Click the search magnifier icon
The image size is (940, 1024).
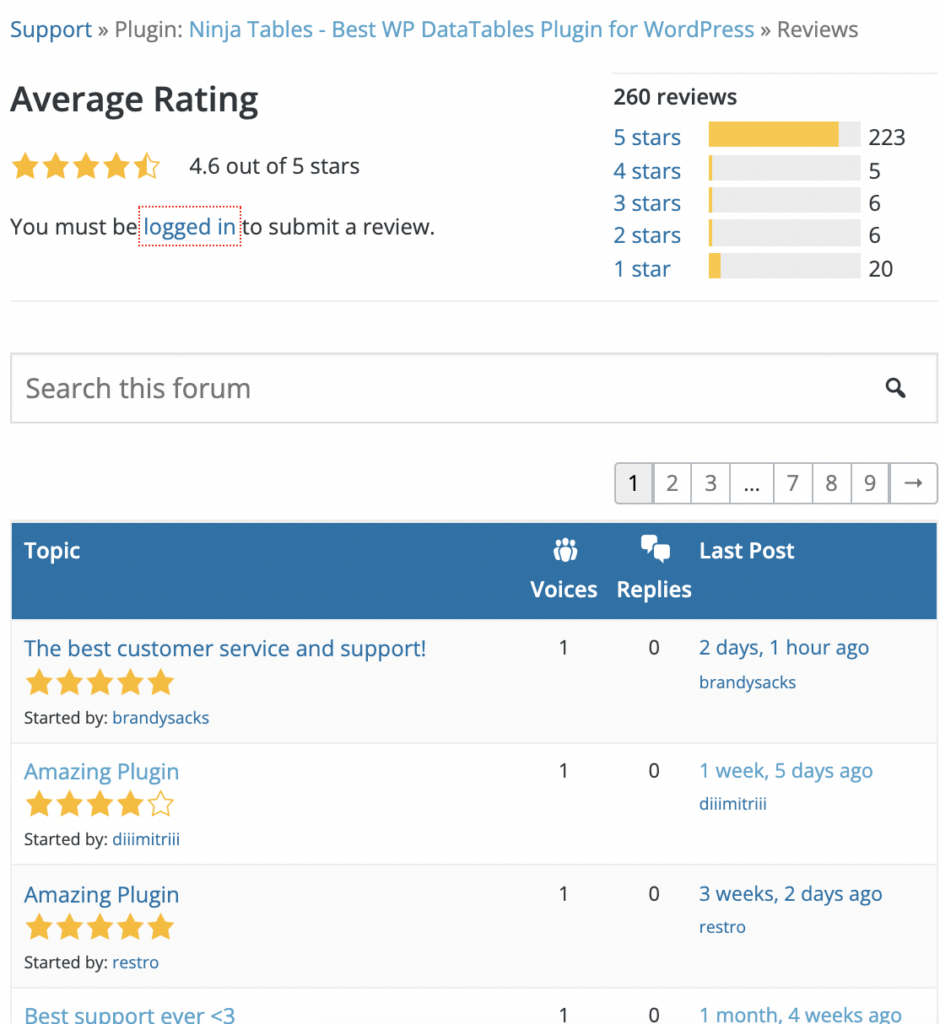tap(895, 388)
